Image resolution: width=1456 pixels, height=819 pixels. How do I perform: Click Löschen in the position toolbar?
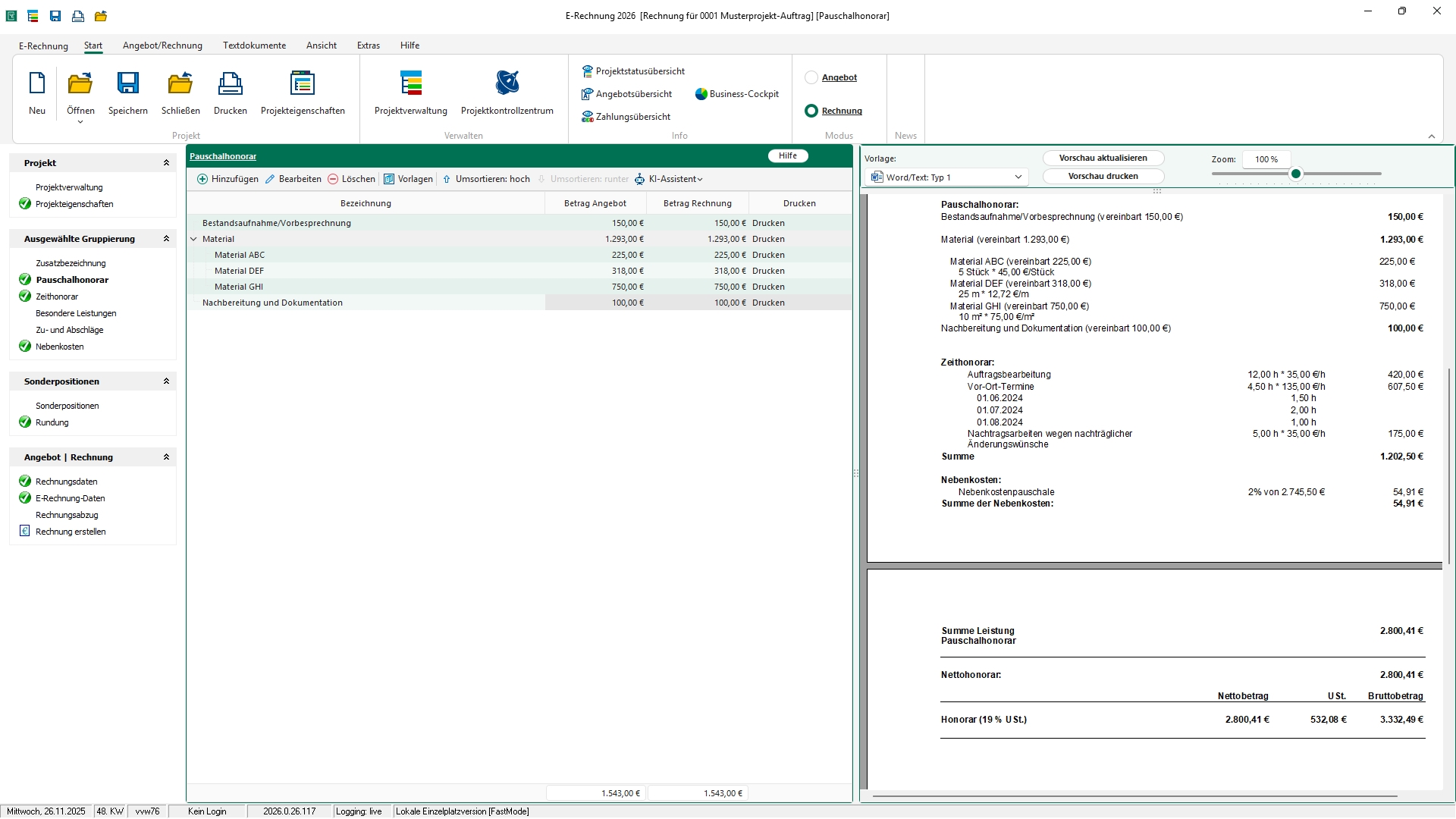351,179
